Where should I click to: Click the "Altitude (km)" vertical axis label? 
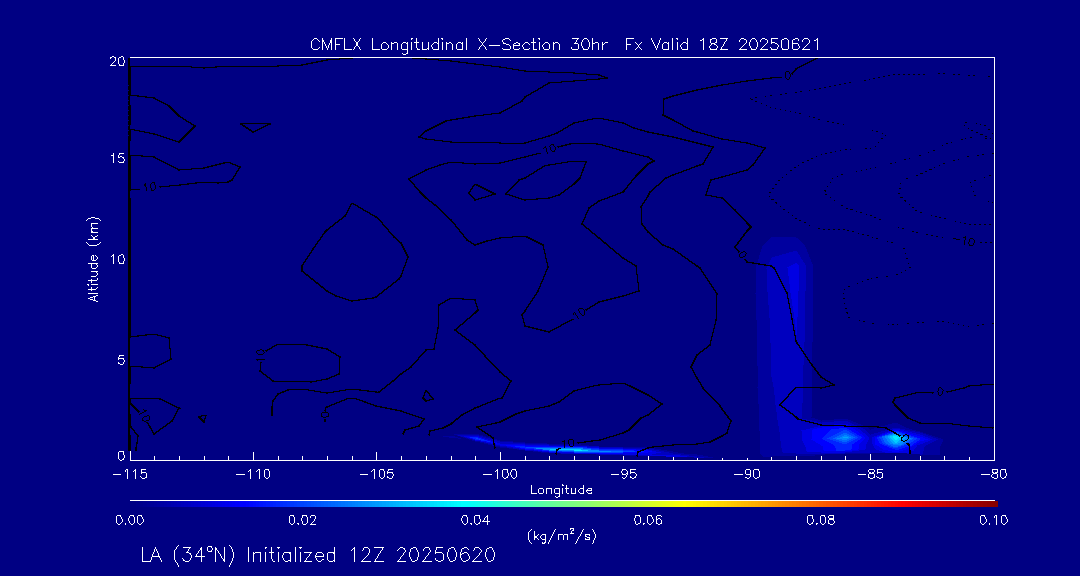pos(93,258)
